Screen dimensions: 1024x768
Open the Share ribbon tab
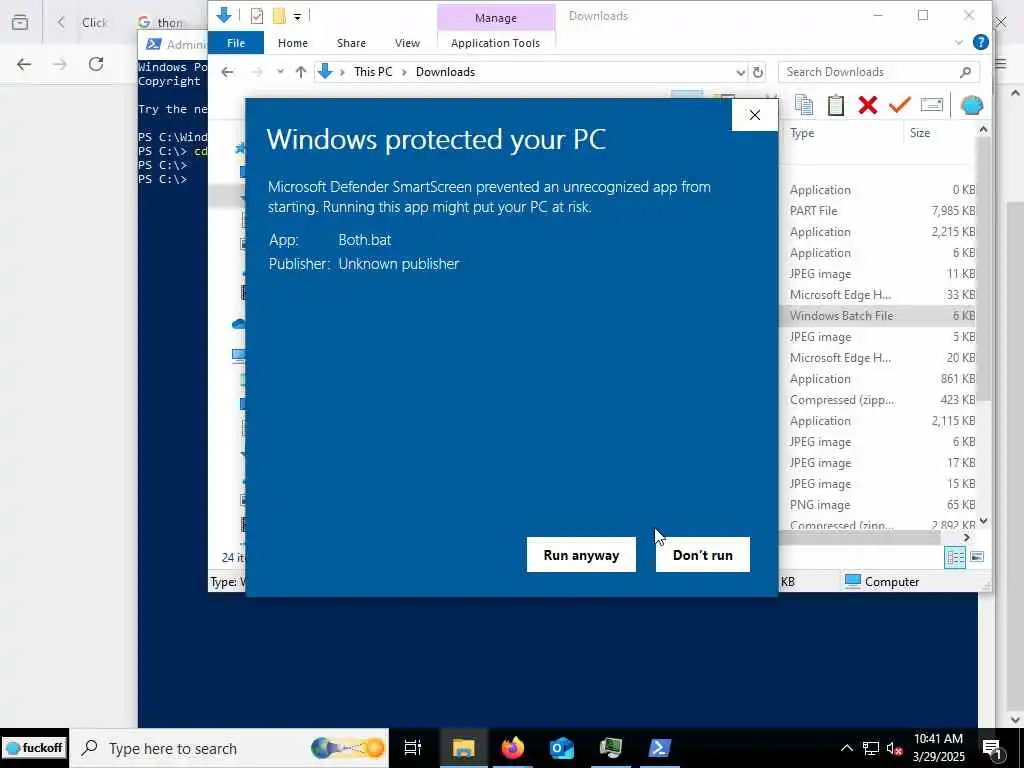coord(351,42)
